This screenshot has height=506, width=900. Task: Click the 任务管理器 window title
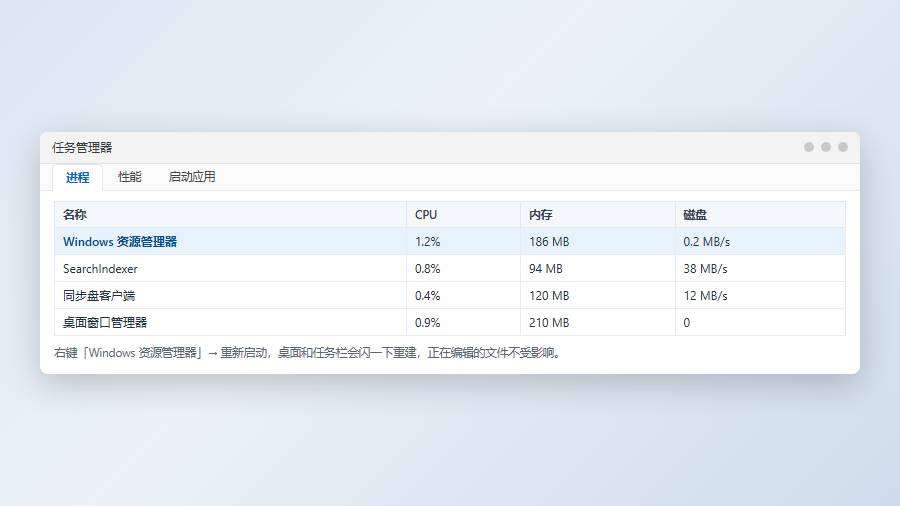[x=82, y=147]
